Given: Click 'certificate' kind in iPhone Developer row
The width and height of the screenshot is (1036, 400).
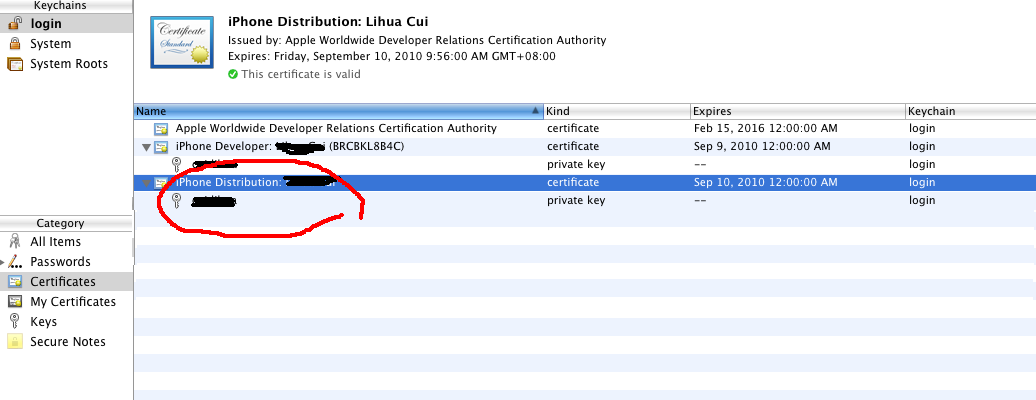Looking at the screenshot, I should (x=573, y=146).
